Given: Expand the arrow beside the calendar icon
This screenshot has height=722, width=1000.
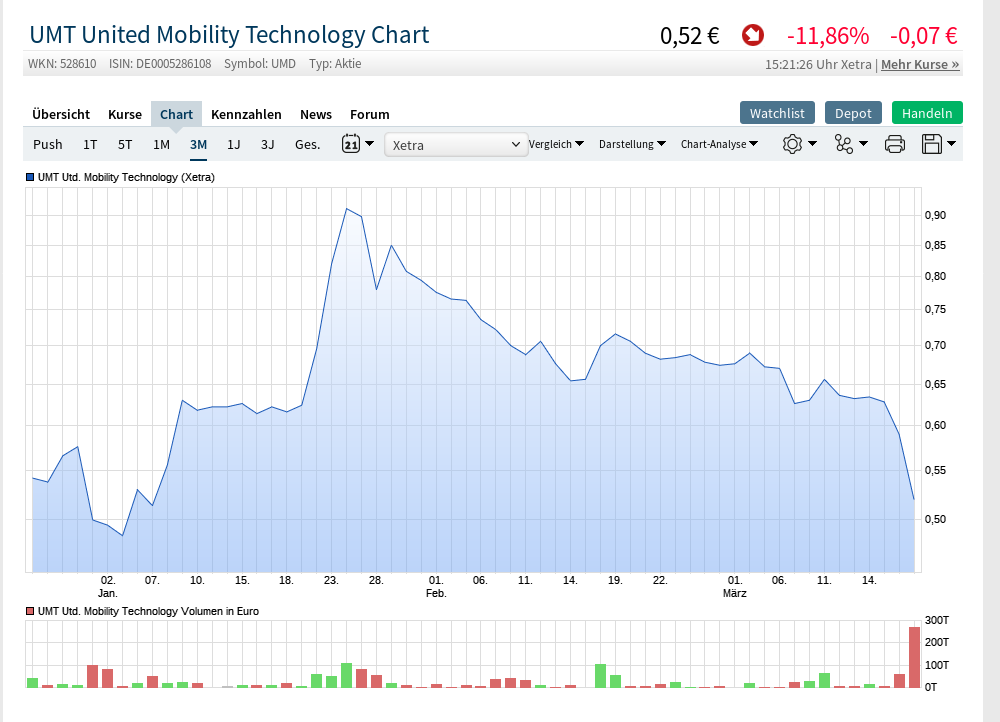Looking at the screenshot, I should coord(369,144).
